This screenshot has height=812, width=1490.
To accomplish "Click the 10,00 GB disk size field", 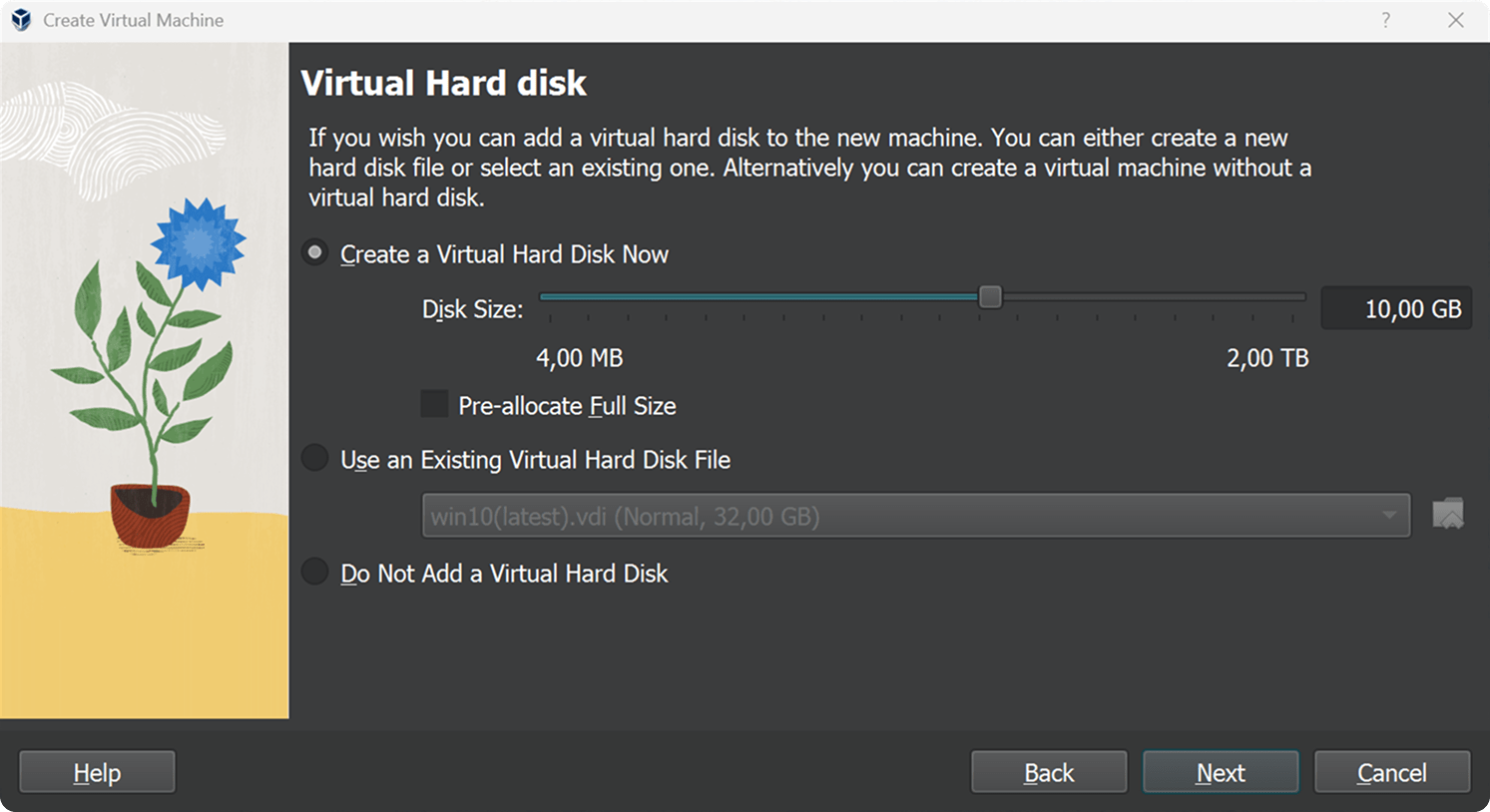I will [x=1395, y=309].
